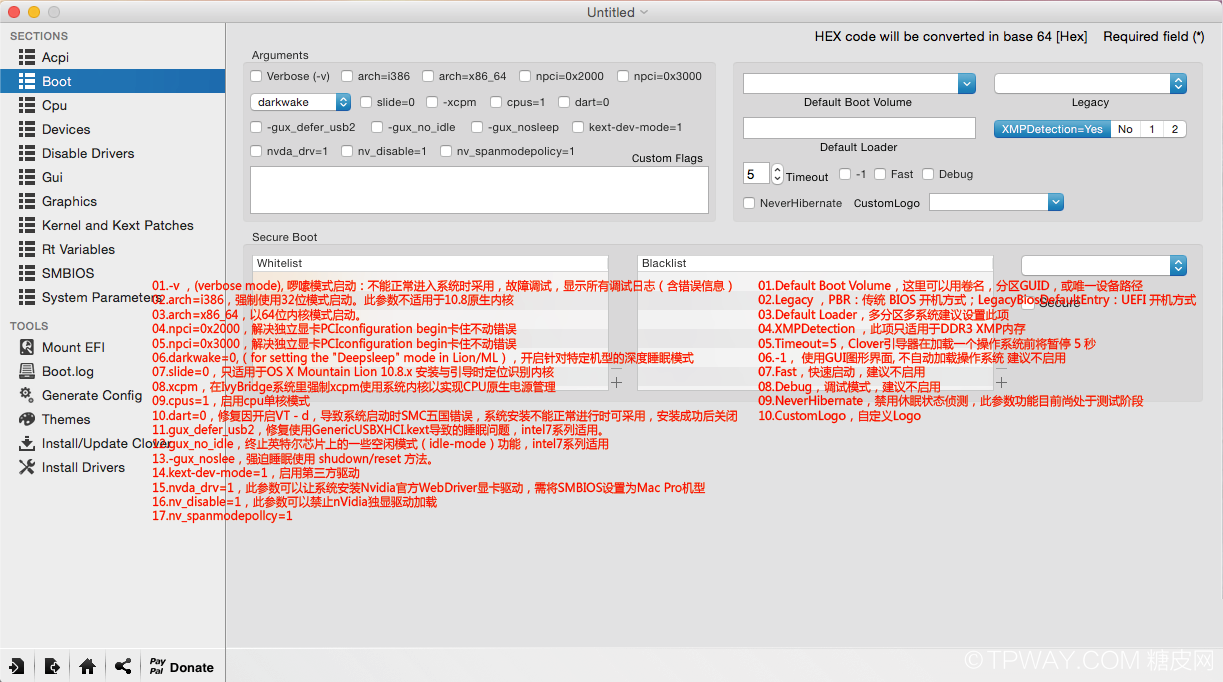
Task: Open the Disable Drivers section
Action: click(x=112, y=153)
